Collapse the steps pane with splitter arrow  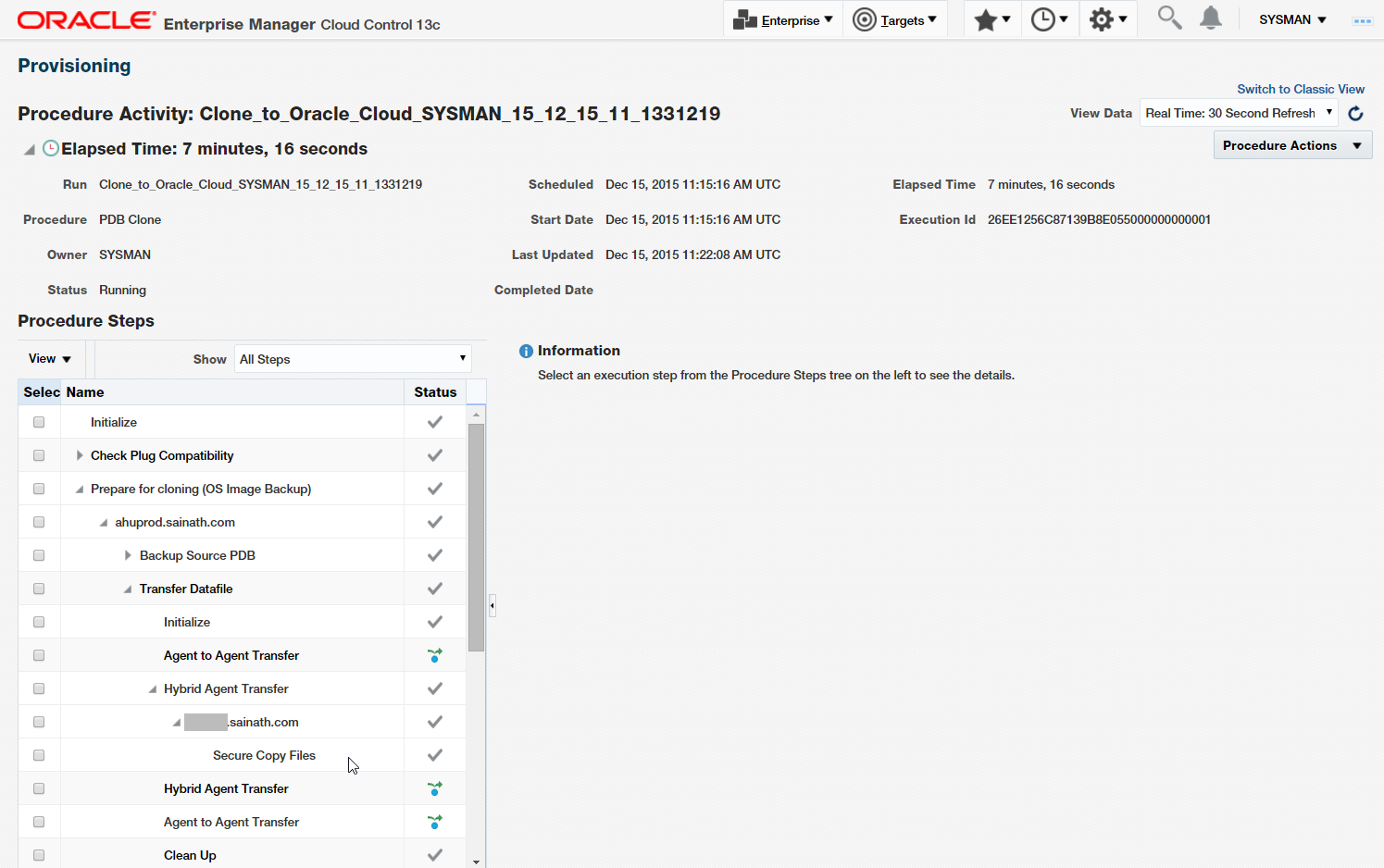[x=493, y=606]
